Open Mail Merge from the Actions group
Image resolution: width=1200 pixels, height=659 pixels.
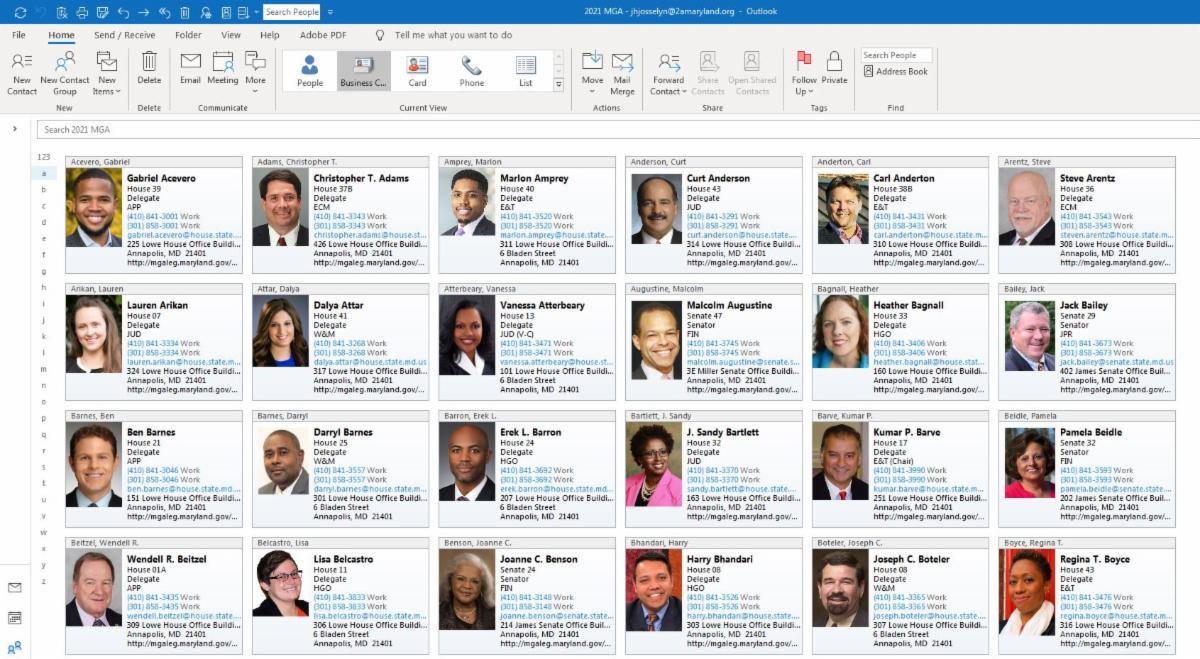tap(622, 70)
